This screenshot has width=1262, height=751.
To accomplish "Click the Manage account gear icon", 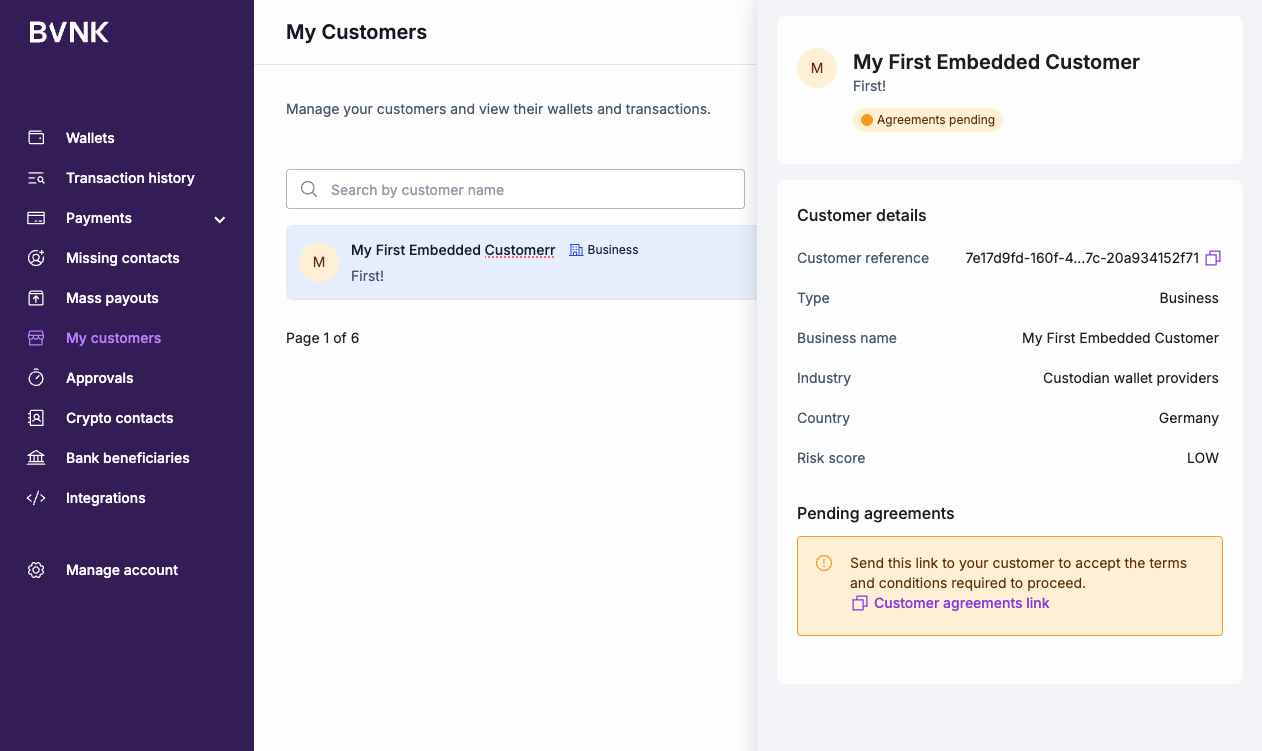I will coord(36,570).
